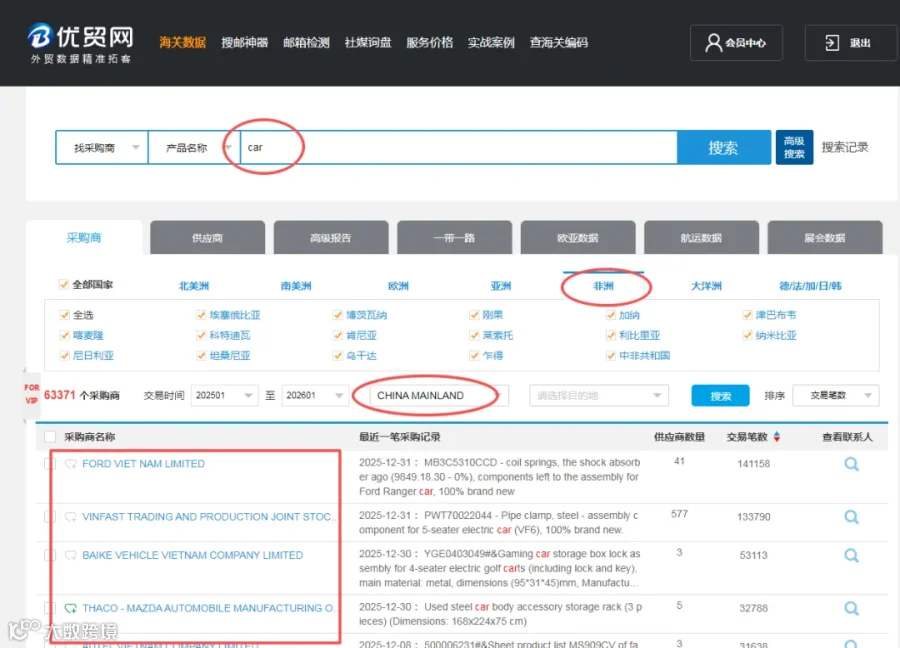
Task: View contacts for VINFAST TRADING row
Action: point(851,517)
